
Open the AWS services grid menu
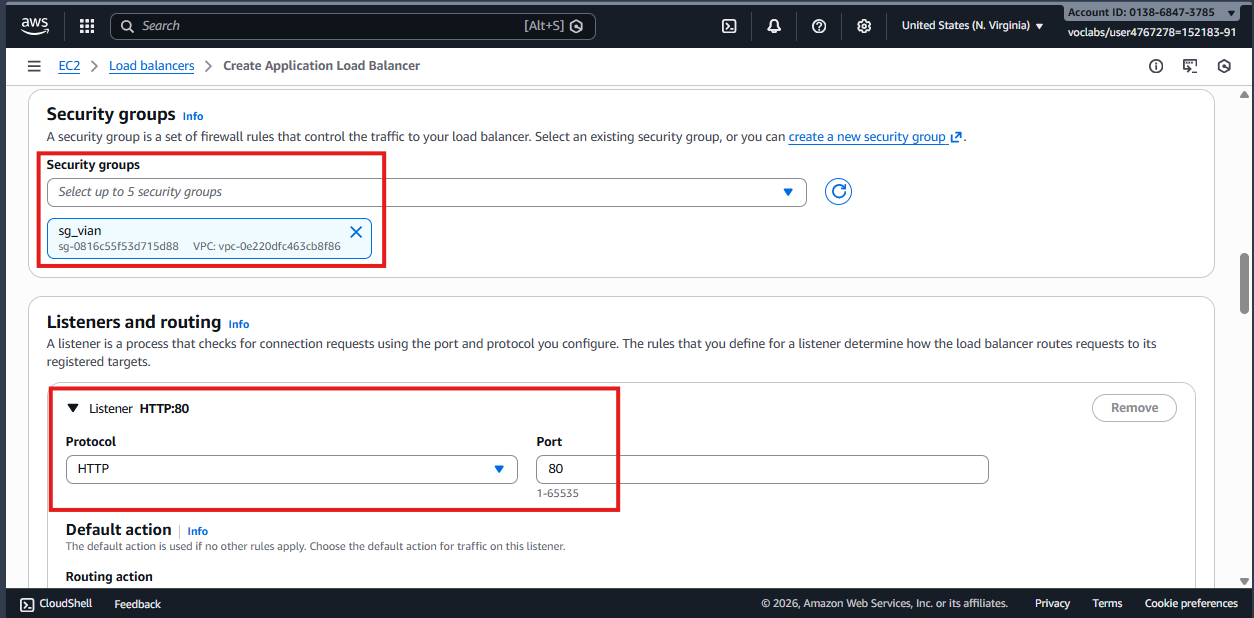pos(87,26)
